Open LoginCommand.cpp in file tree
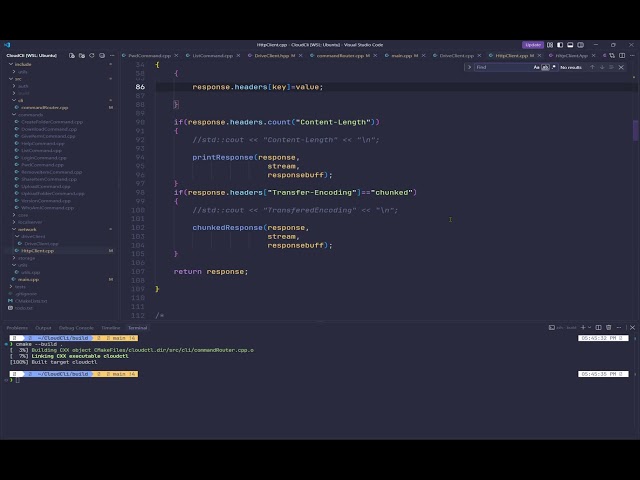This screenshot has height=480, width=640. click(44, 158)
